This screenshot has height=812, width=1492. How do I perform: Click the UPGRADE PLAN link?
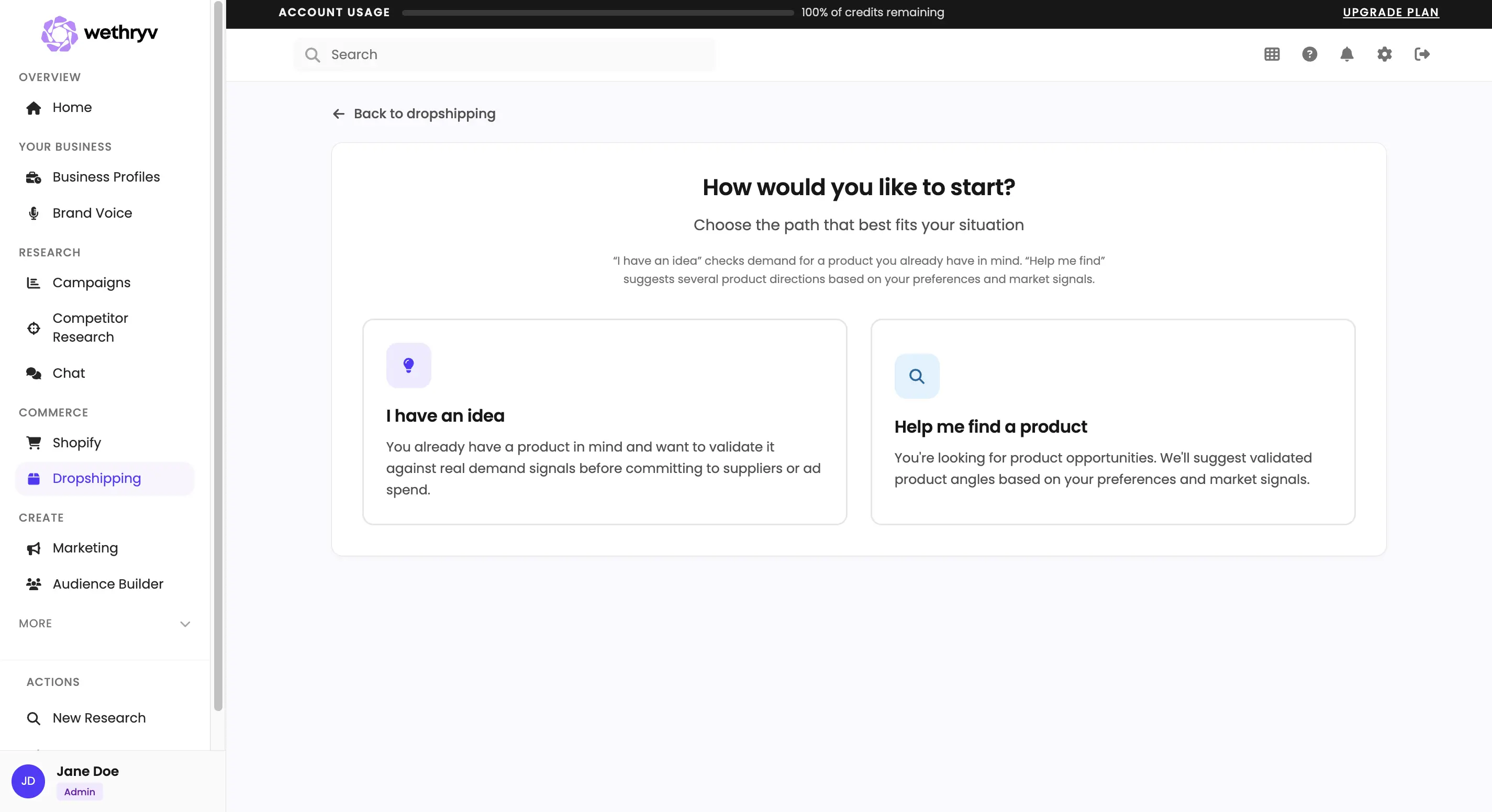[1390, 12]
